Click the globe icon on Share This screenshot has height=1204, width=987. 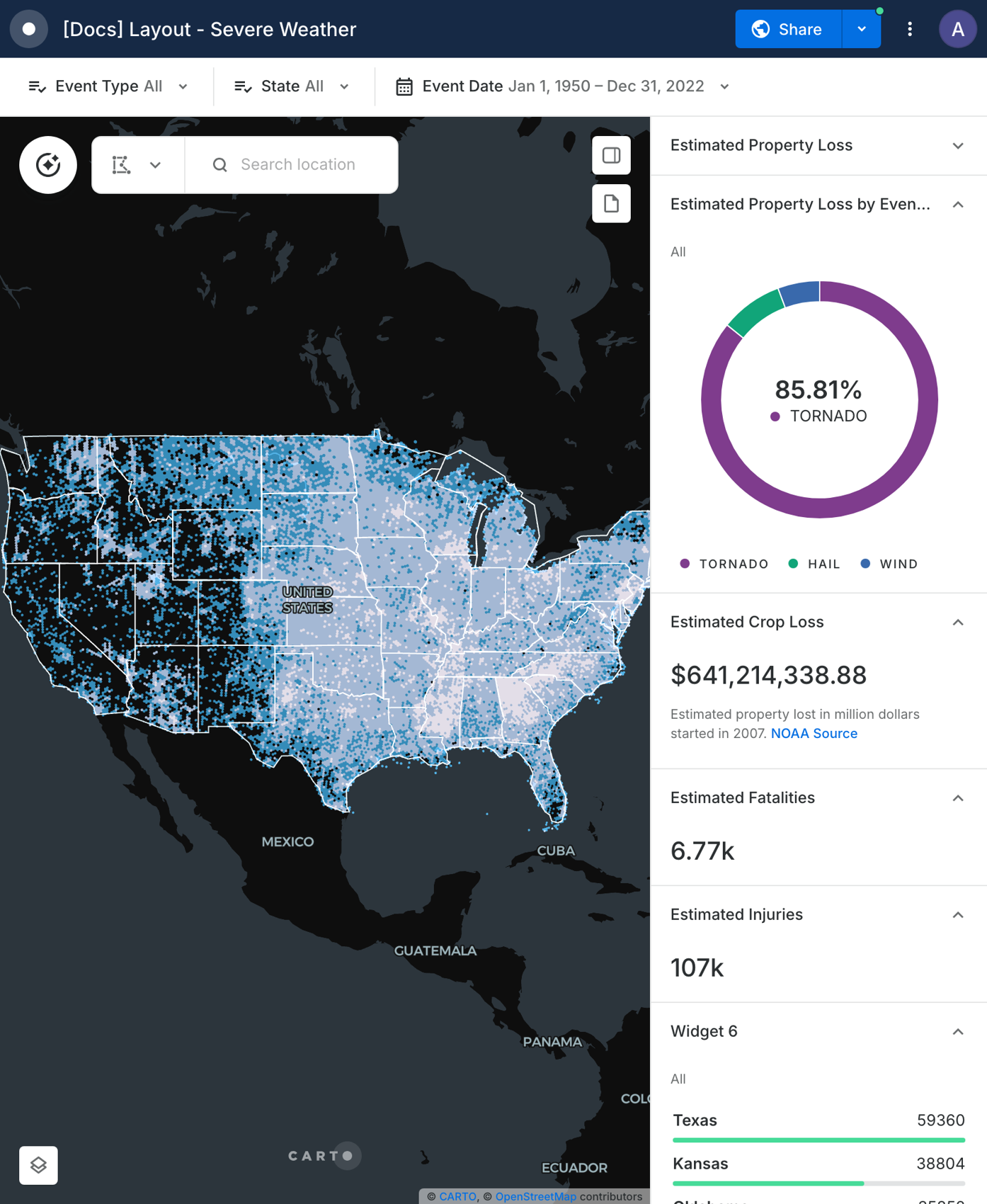pyautogui.click(x=760, y=29)
